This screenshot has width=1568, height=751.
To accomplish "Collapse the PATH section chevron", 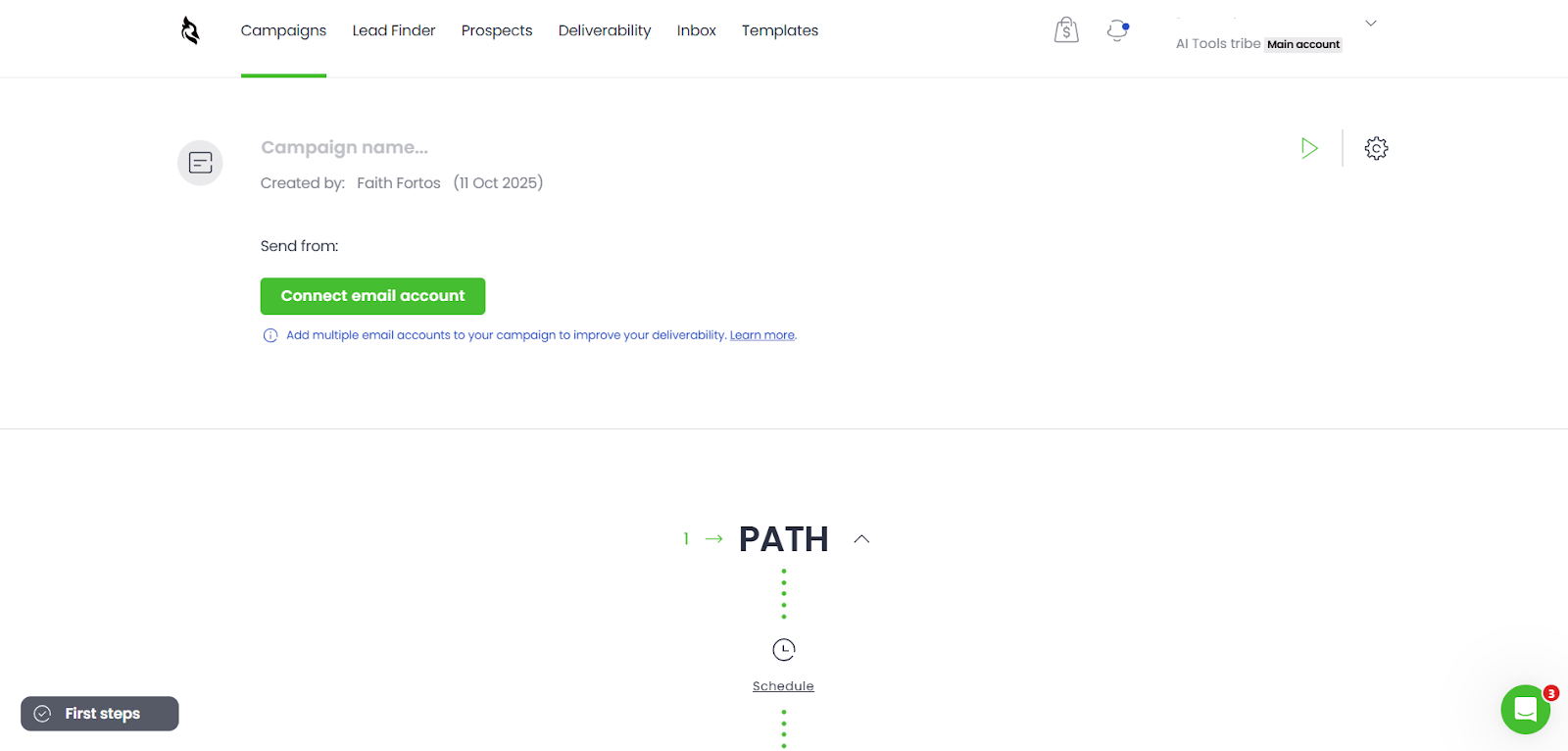I will (x=861, y=539).
